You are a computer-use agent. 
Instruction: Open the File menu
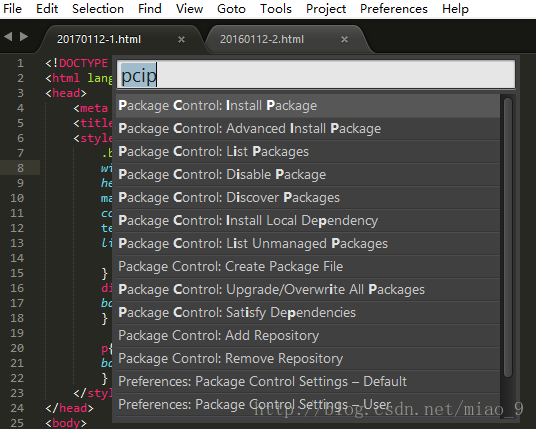[12, 9]
